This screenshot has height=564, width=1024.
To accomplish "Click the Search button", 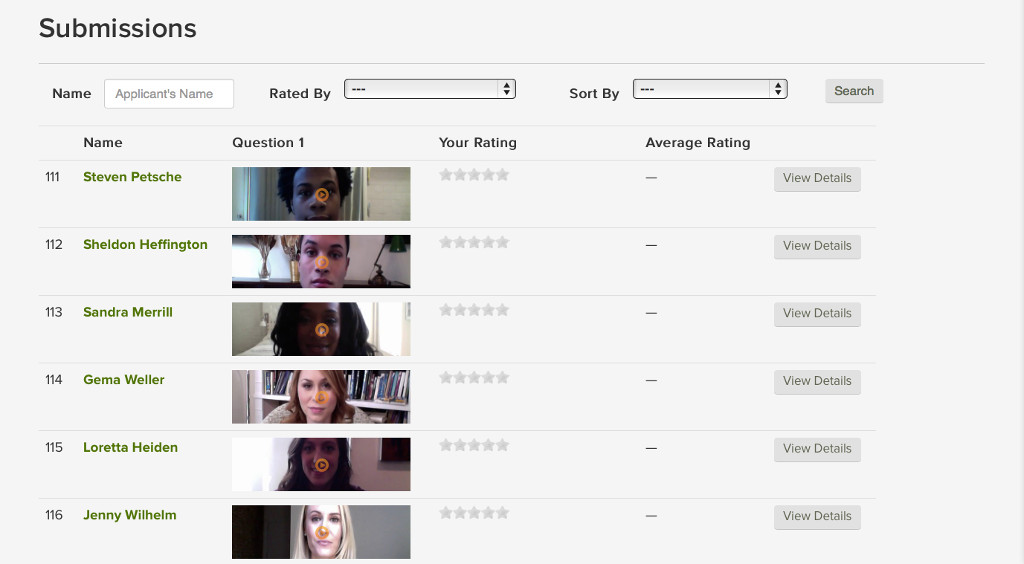I will [x=854, y=91].
